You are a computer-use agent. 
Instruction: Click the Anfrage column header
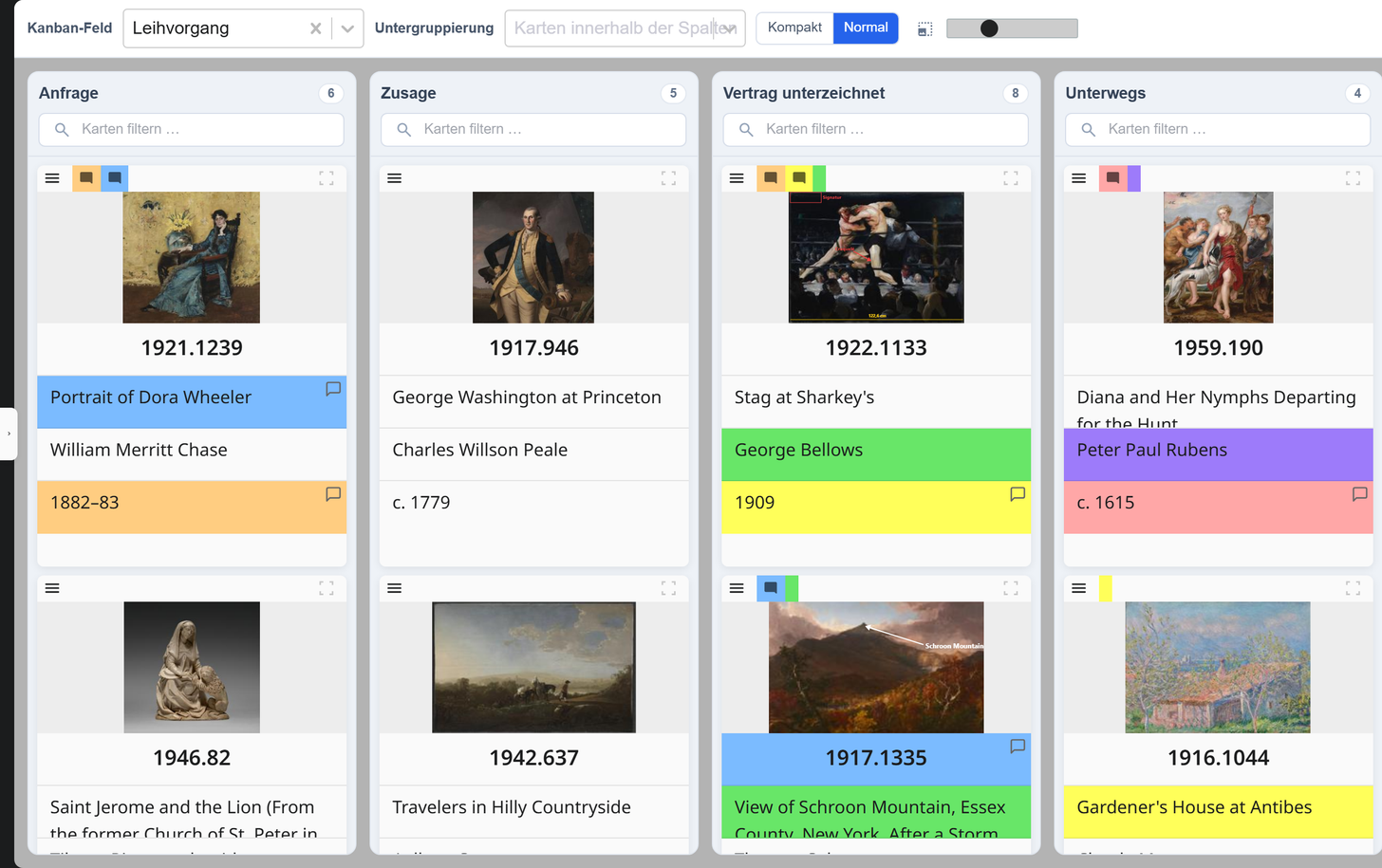[68, 93]
